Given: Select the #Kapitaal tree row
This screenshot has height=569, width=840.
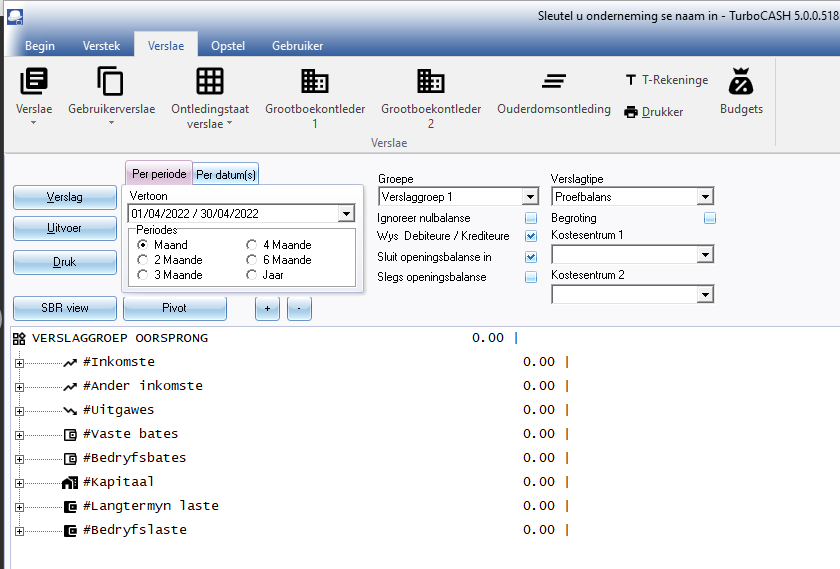Looking at the screenshot, I should (117, 482).
